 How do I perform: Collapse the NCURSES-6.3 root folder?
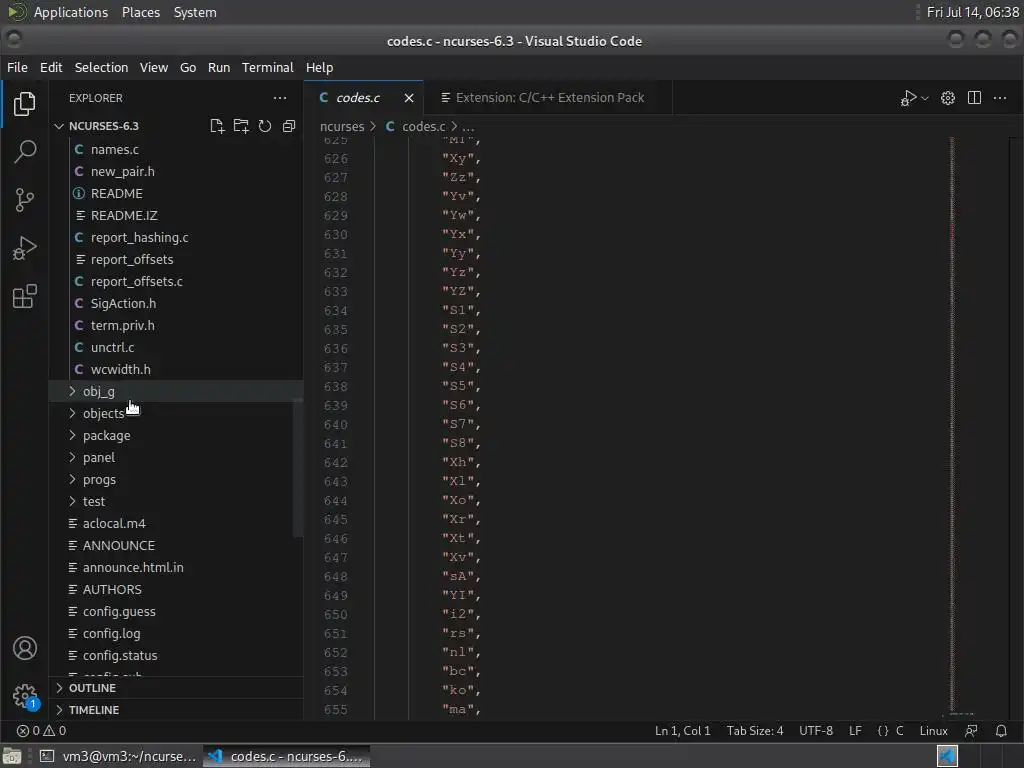pos(59,126)
